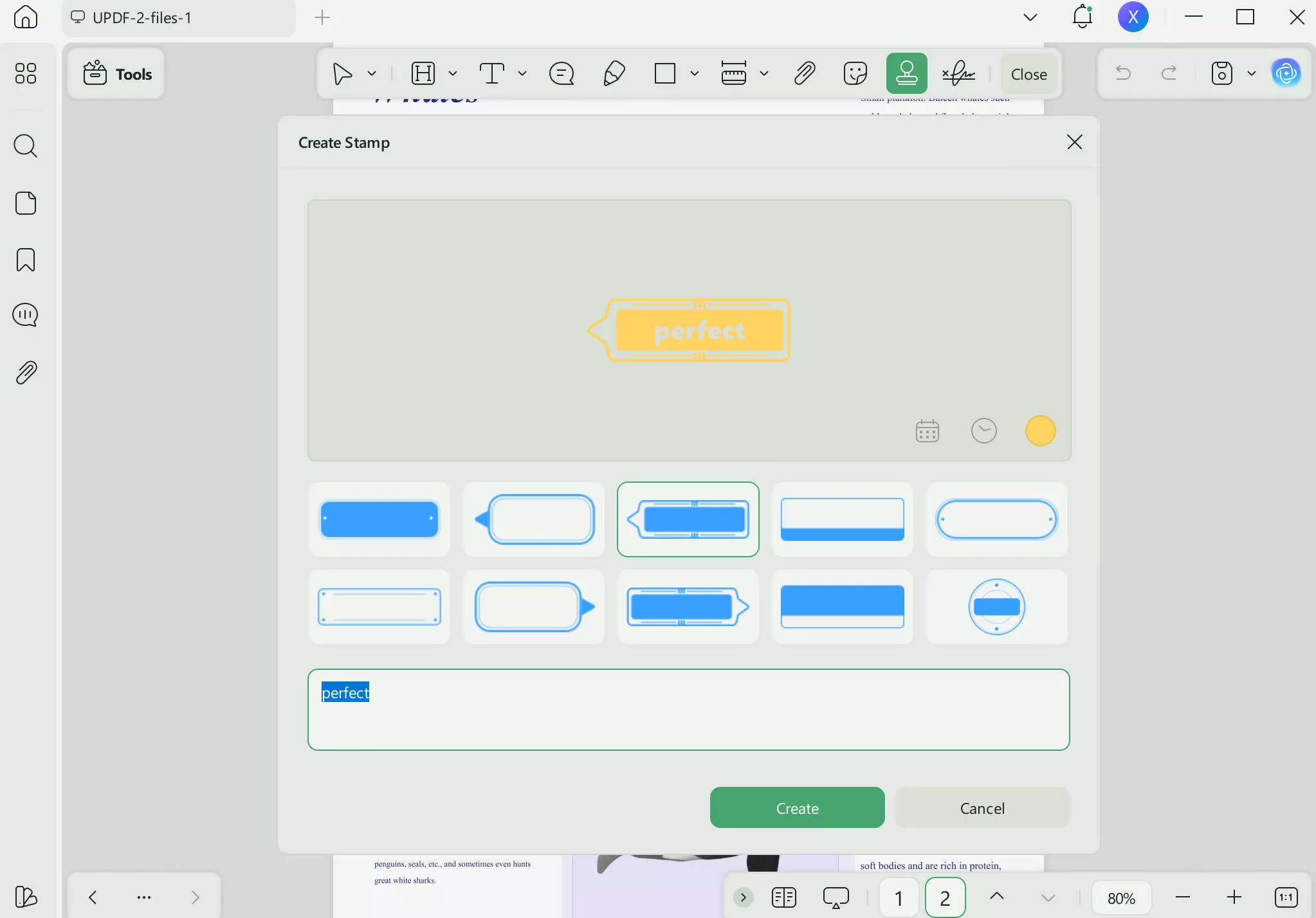Open Search in the left sidebar
The height and width of the screenshot is (918, 1316).
25,146
